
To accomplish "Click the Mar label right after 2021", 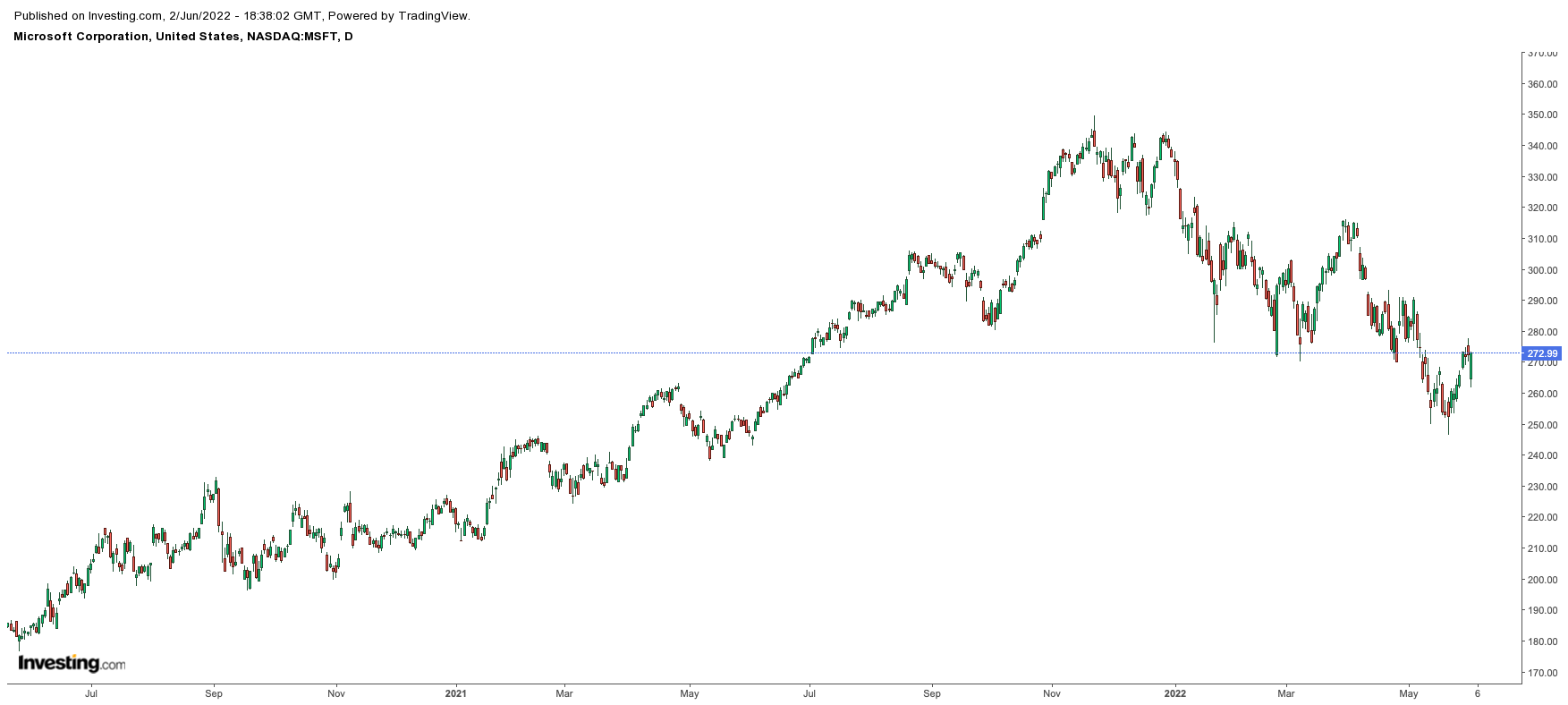I will (564, 693).
